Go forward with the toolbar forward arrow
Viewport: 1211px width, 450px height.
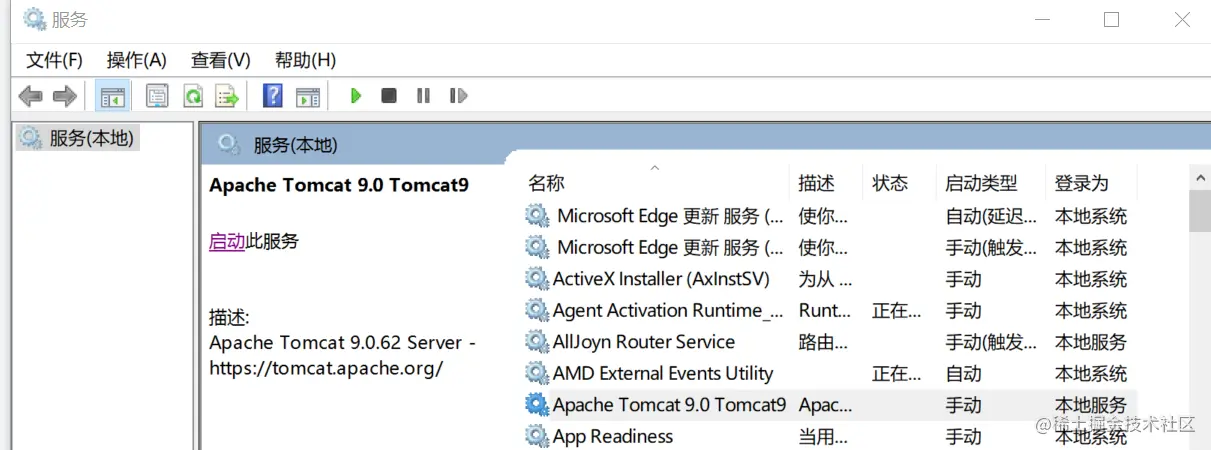(65, 96)
